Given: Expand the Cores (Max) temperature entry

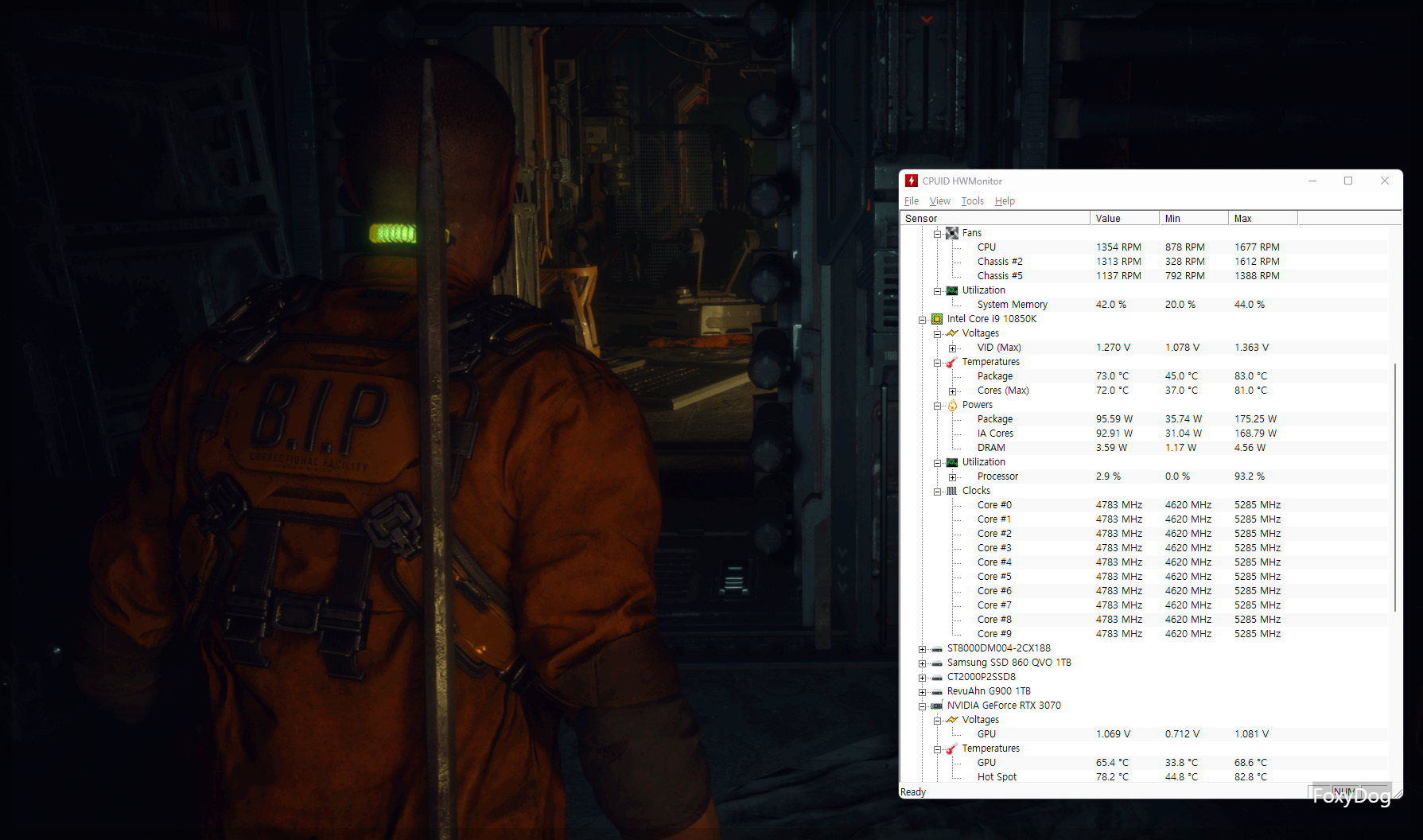Looking at the screenshot, I should pyautogui.click(x=953, y=391).
